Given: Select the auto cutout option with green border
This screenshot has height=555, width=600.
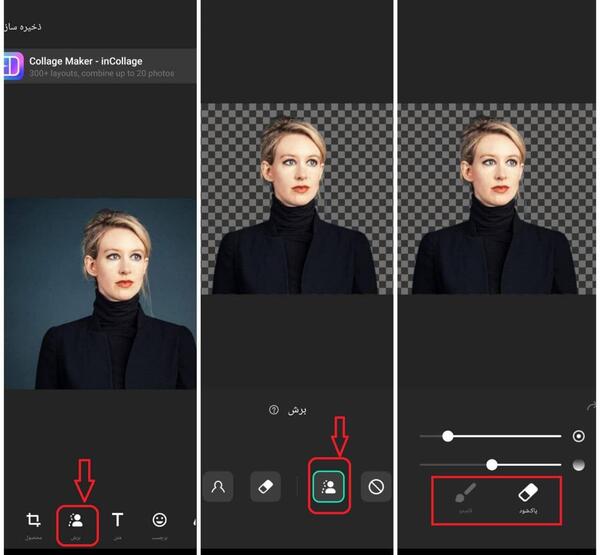Looking at the screenshot, I should point(329,487).
